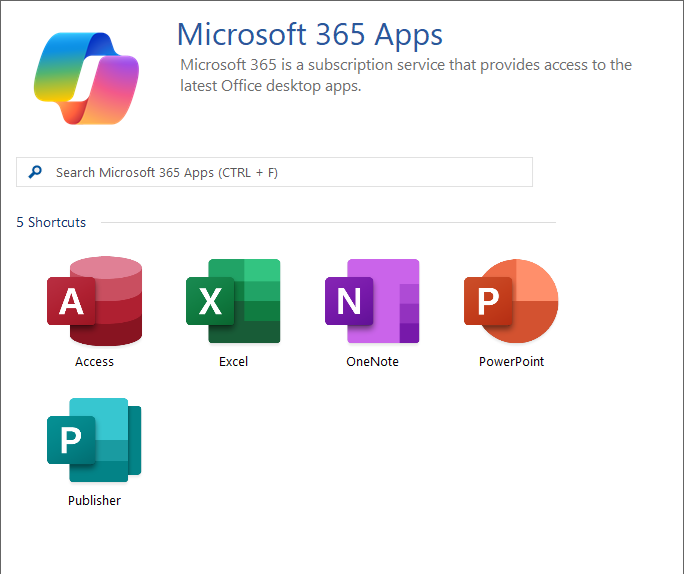This screenshot has height=577, width=684.
Task: Click the Excel text label
Action: click(233, 362)
